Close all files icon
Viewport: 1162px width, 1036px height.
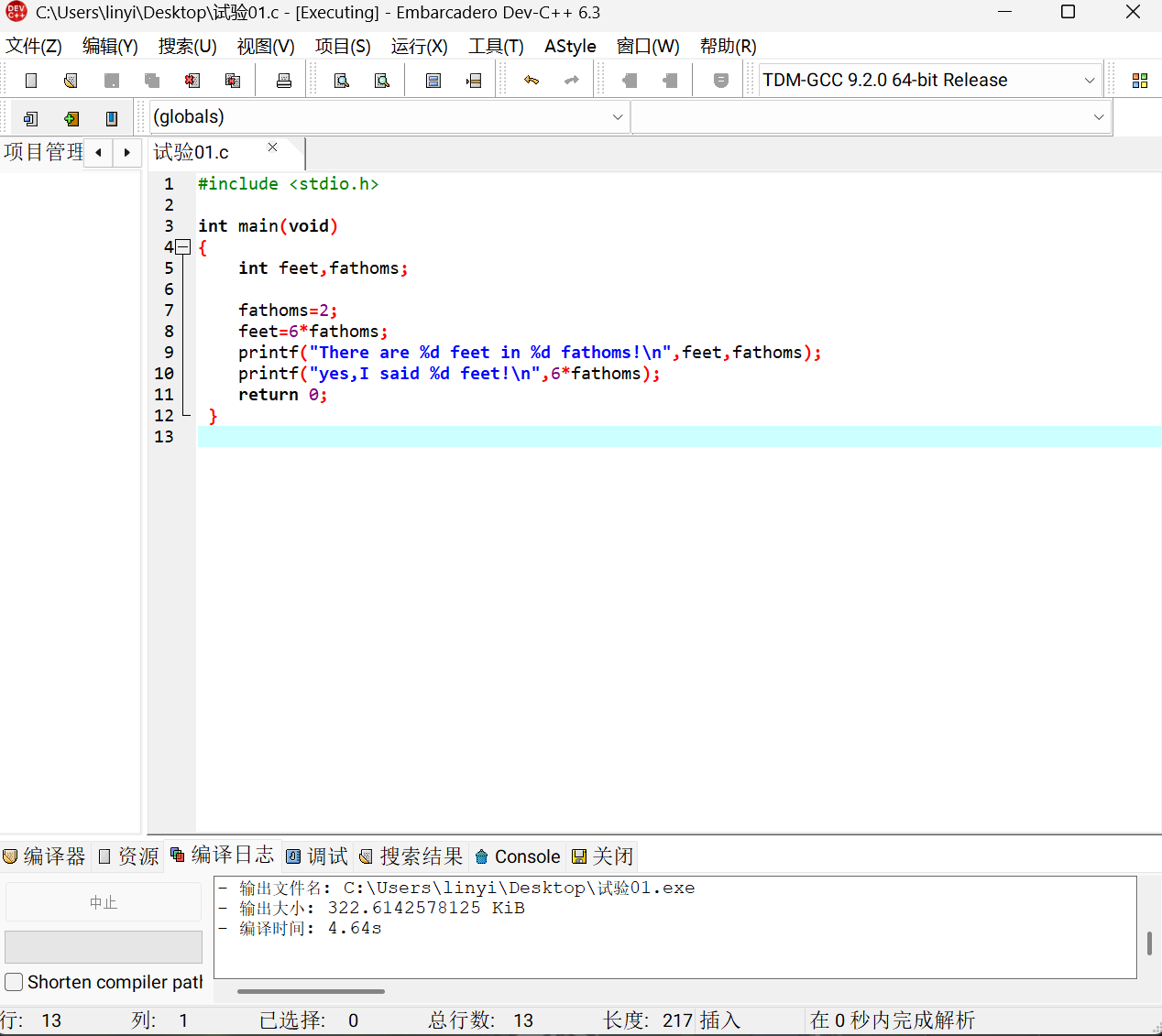(233, 81)
